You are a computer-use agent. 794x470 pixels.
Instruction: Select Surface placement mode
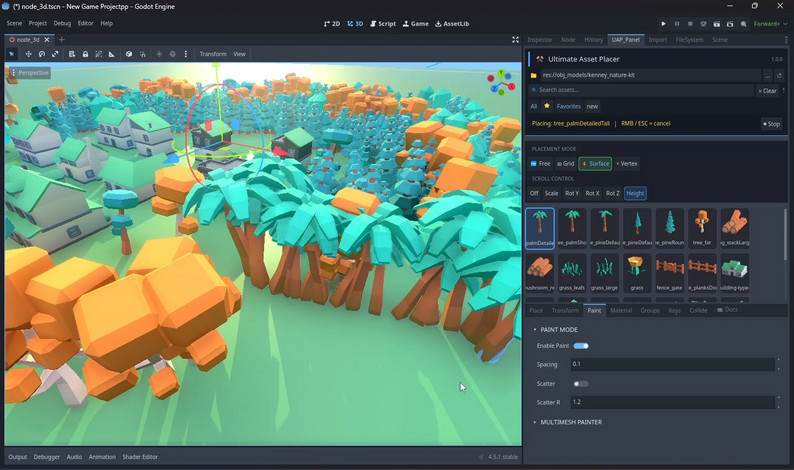coord(595,164)
